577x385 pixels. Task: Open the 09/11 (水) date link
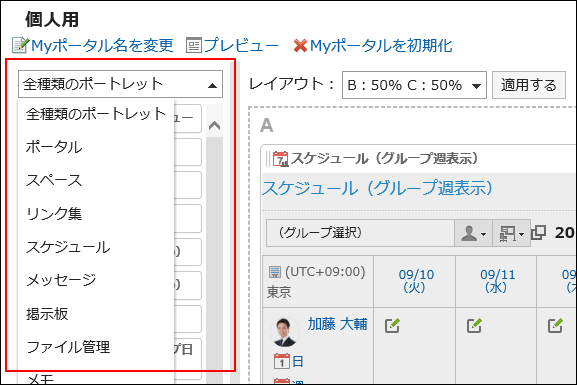pyautogui.click(x=498, y=281)
